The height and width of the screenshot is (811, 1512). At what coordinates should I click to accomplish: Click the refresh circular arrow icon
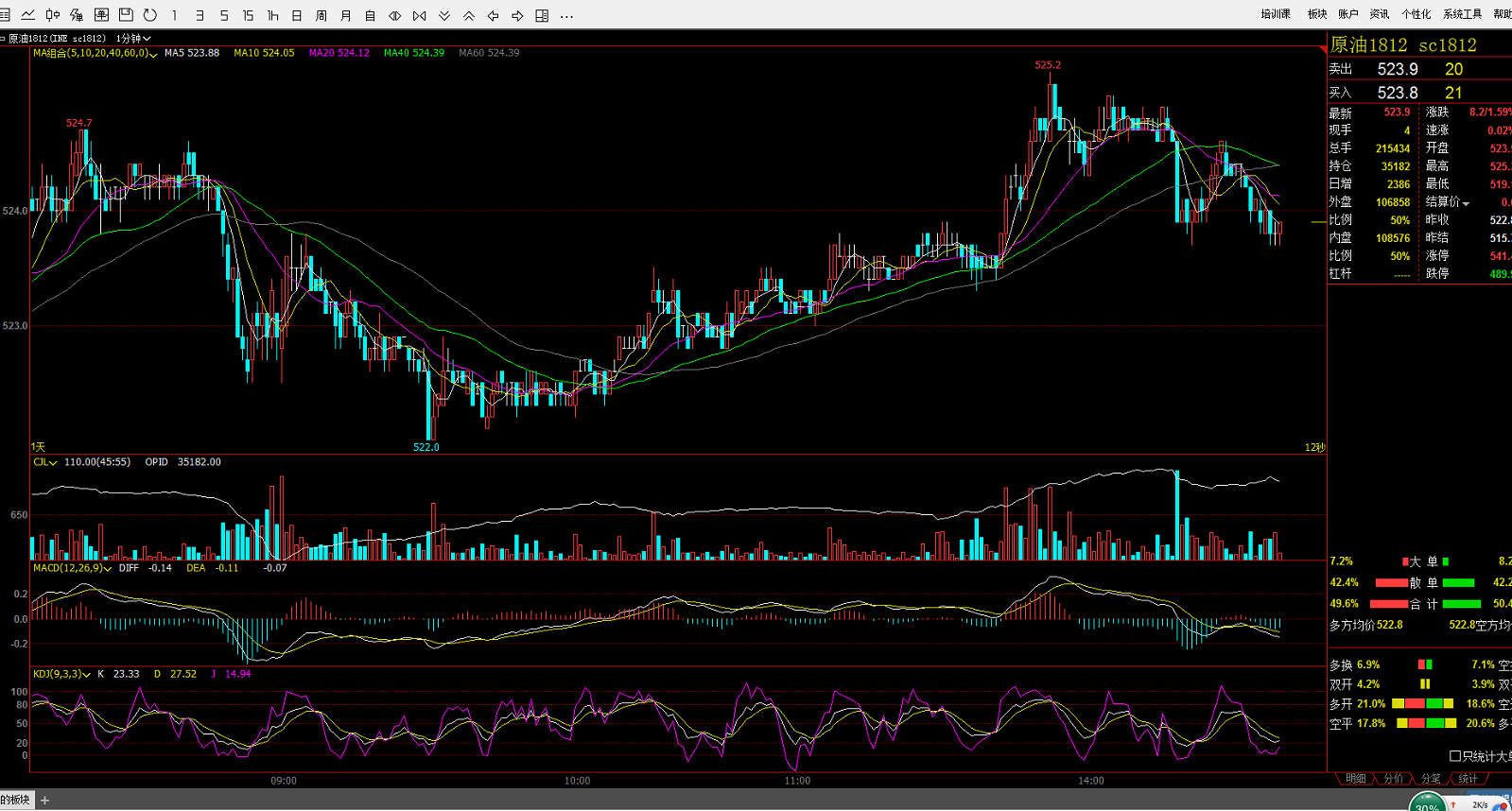(x=150, y=15)
